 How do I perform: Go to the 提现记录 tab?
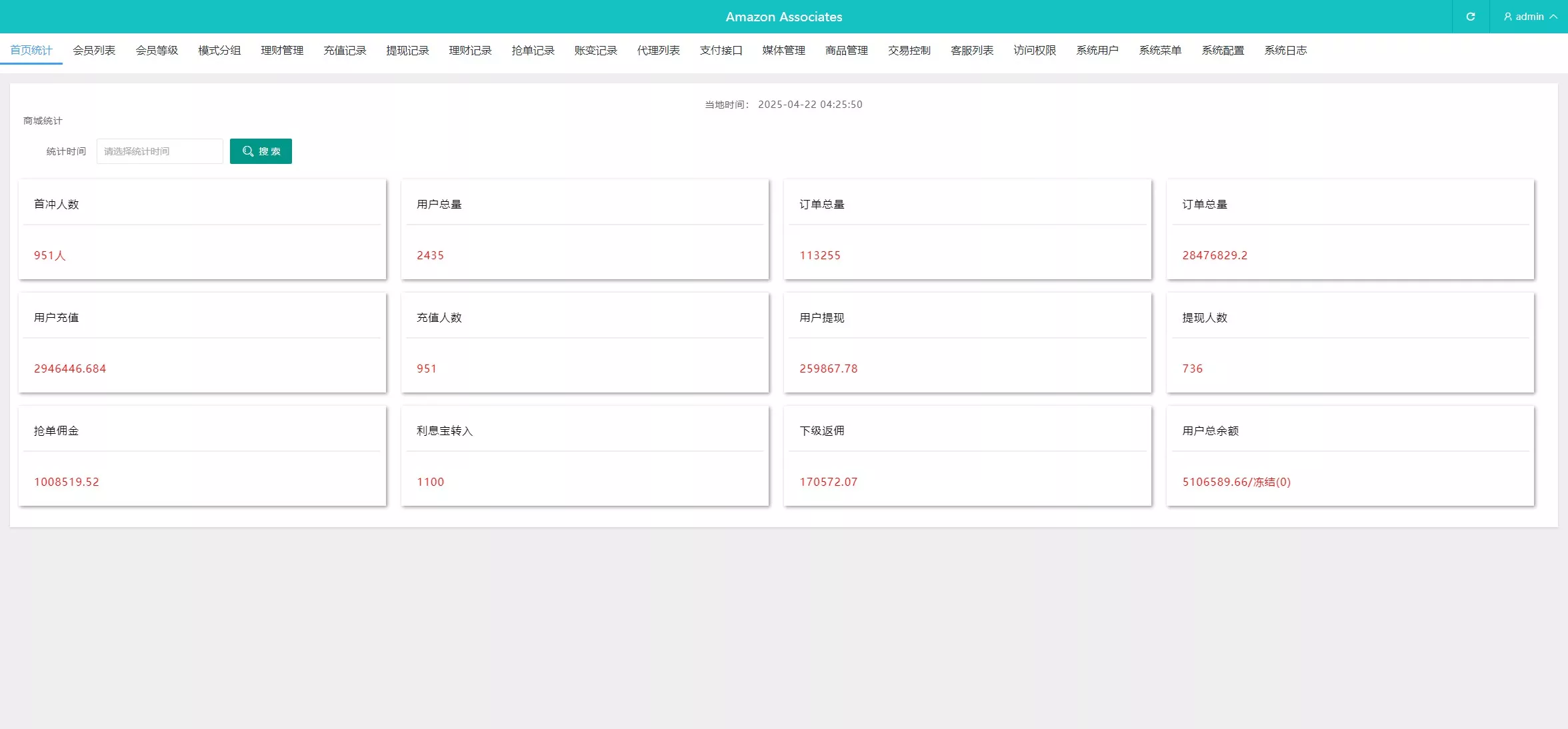pyautogui.click(x=407, y=51)
